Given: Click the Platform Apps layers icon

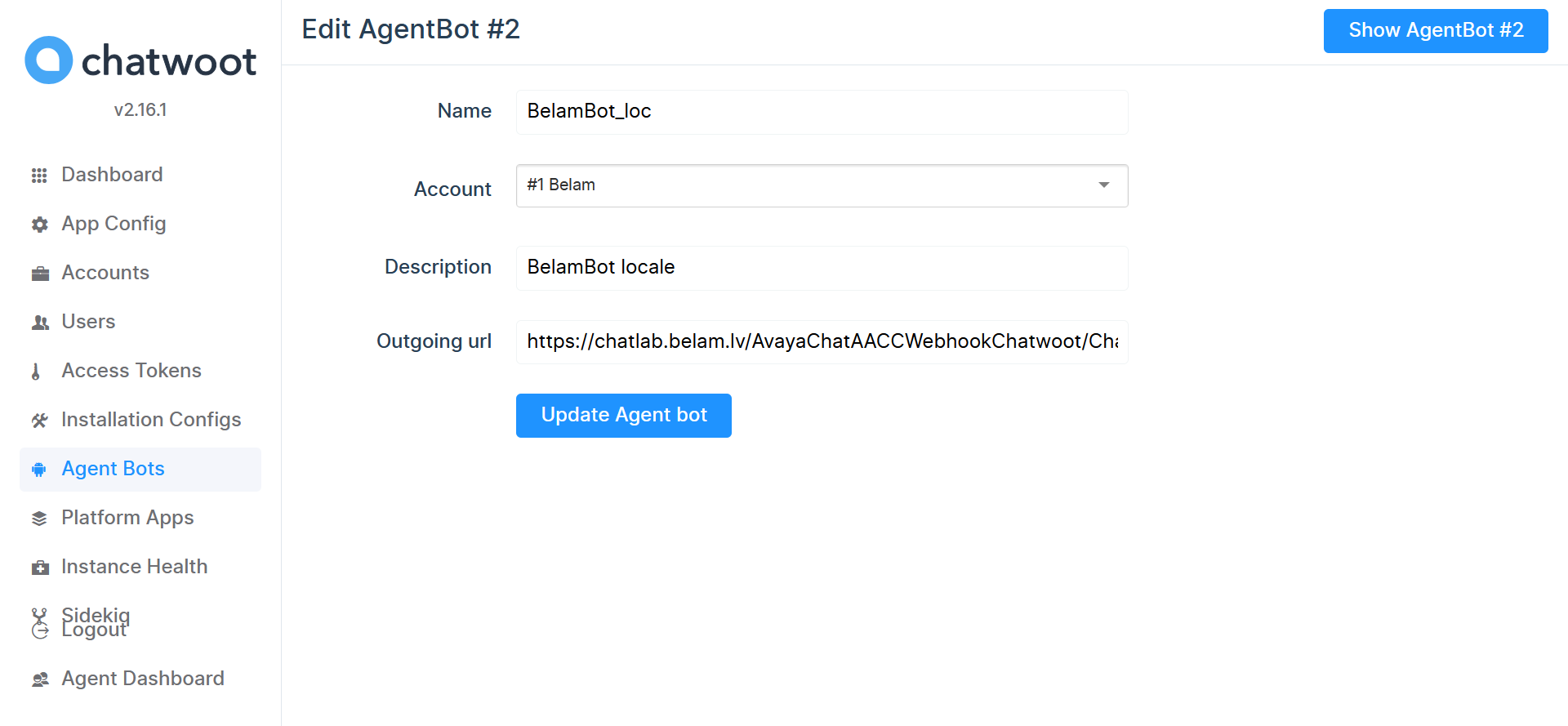Looking at the screenshot, I should coord(39,519).
